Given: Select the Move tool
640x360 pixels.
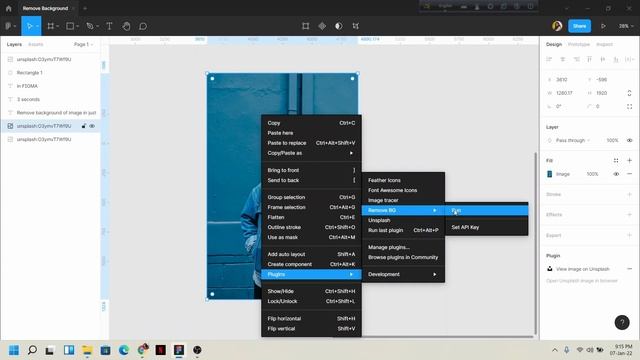Looking at the screenshot, I should point(29,26).
